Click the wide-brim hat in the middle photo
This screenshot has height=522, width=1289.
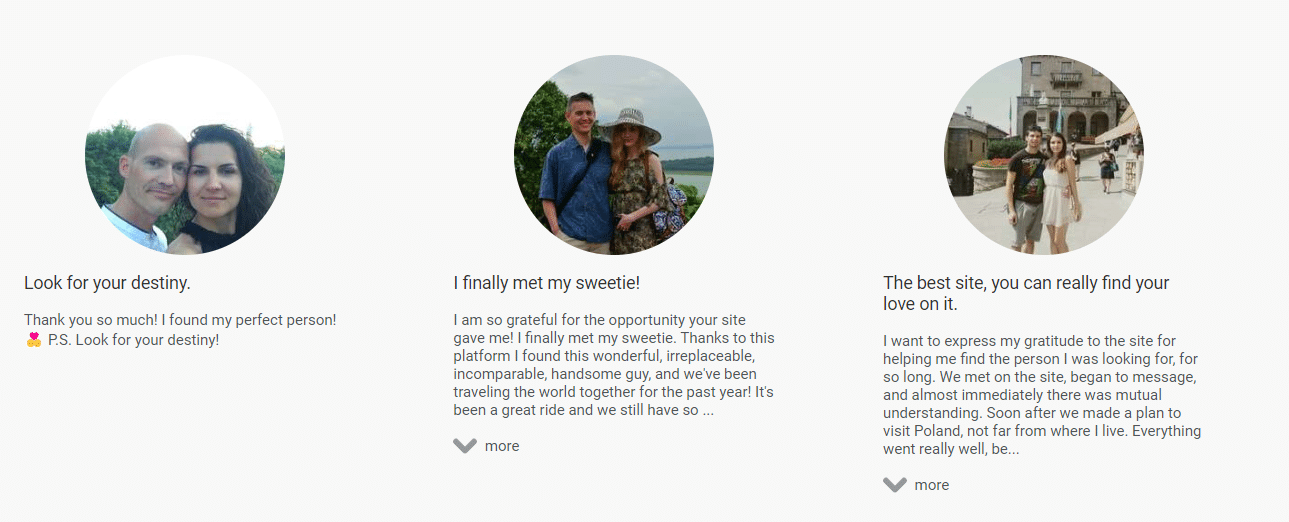[629, 125]
